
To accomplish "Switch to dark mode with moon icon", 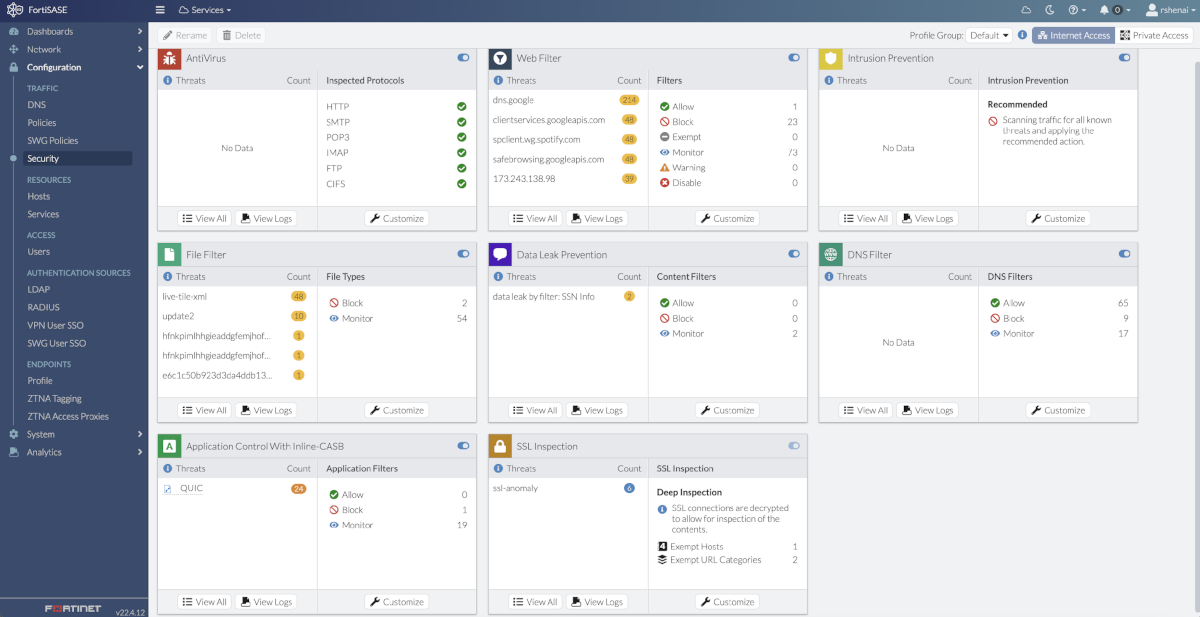I will (x=1050, y=9).
